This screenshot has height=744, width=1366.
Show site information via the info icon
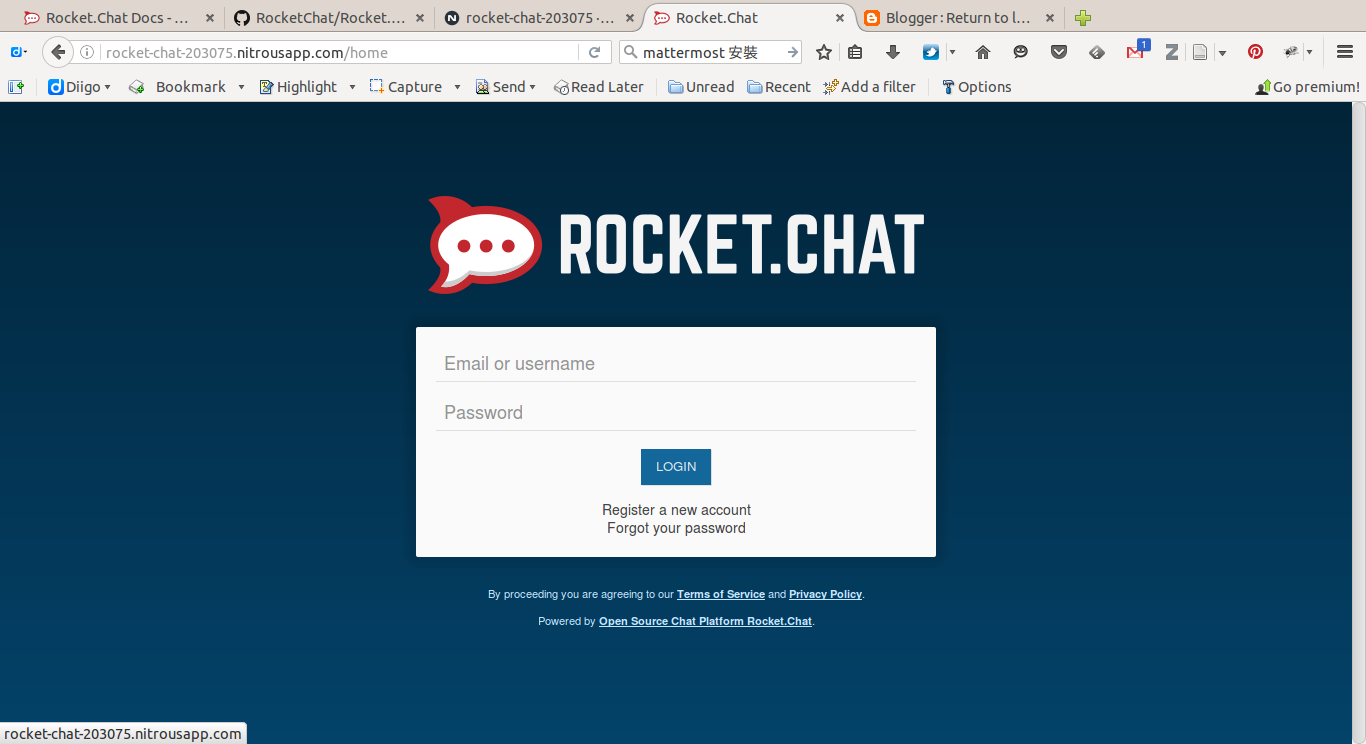coord(87,53)
